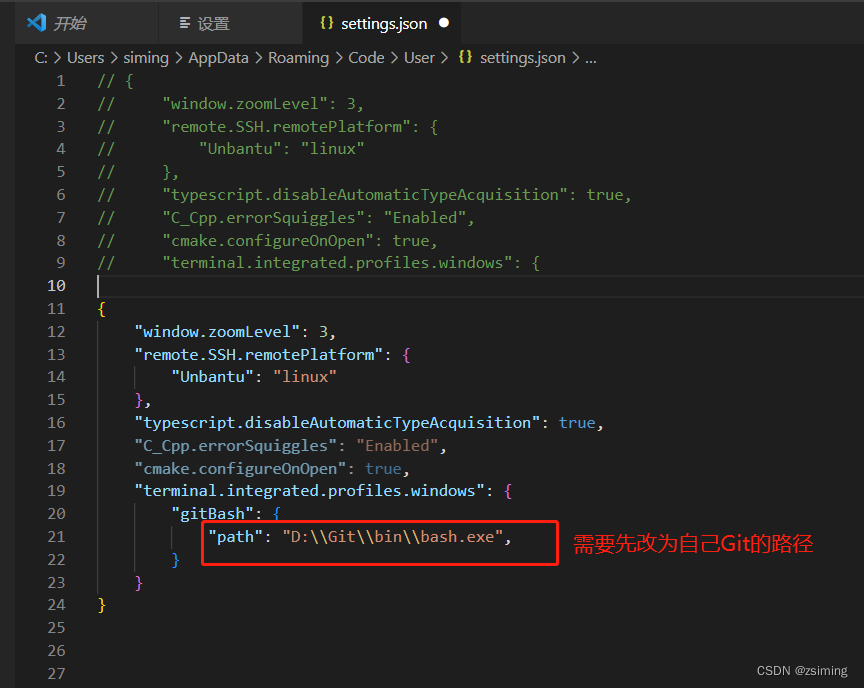Open the Code breadcrumb segment
This screenshot has width=864, height=688.
pos(366,58)
